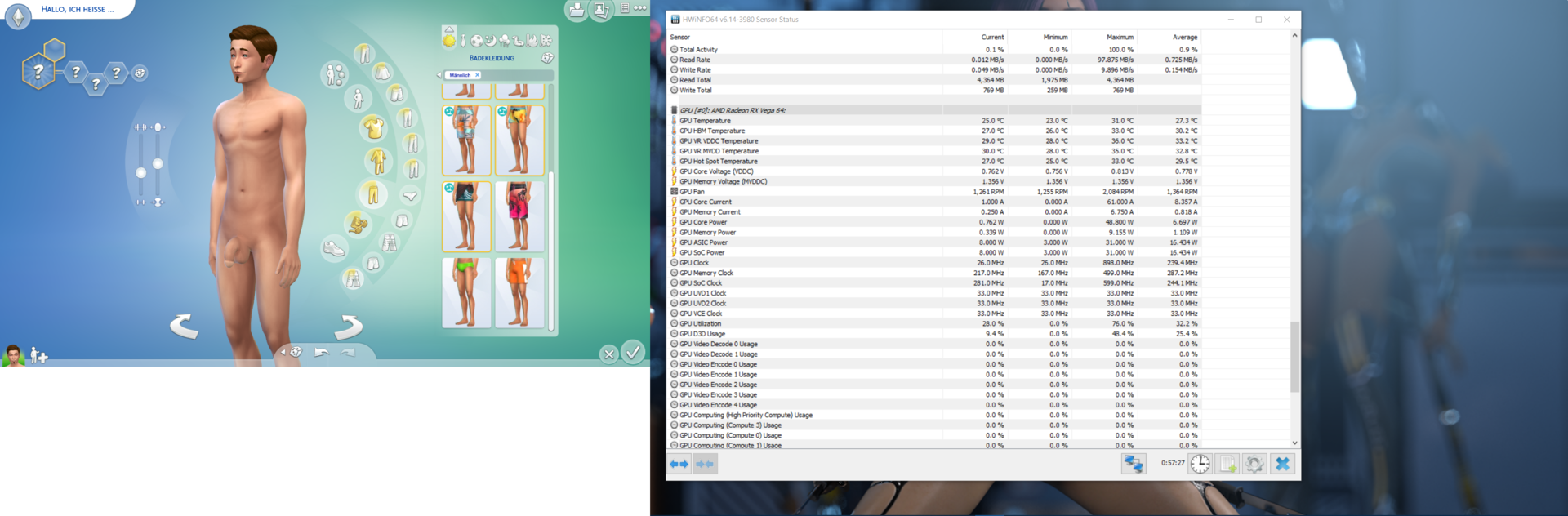Open the full body outfit category
Image resolution: width=1568 pixels, height=516 pixels.
pos(377,161)
